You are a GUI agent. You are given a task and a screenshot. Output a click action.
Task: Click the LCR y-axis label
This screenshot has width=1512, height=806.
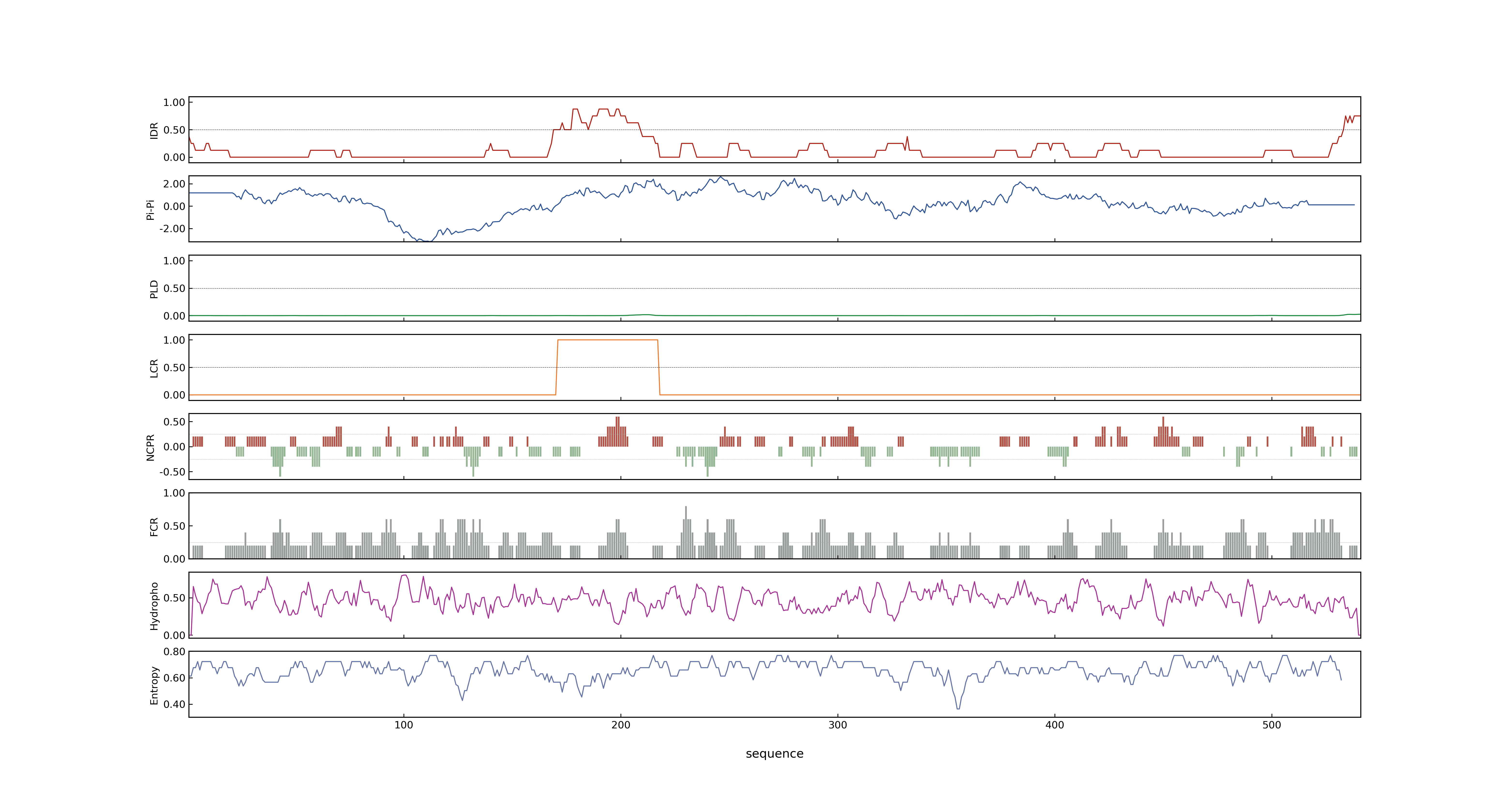(154, 368)
